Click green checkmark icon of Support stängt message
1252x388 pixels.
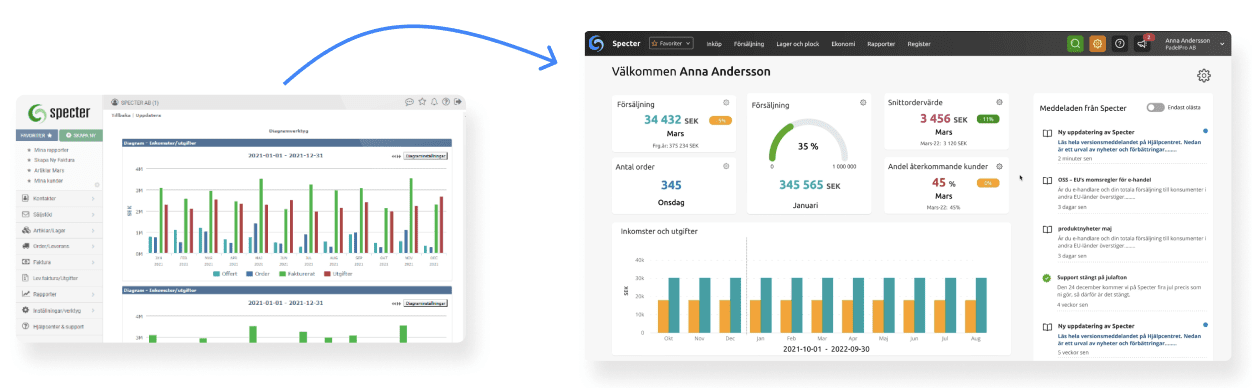pyautogui.click(x=1047, y=277)
